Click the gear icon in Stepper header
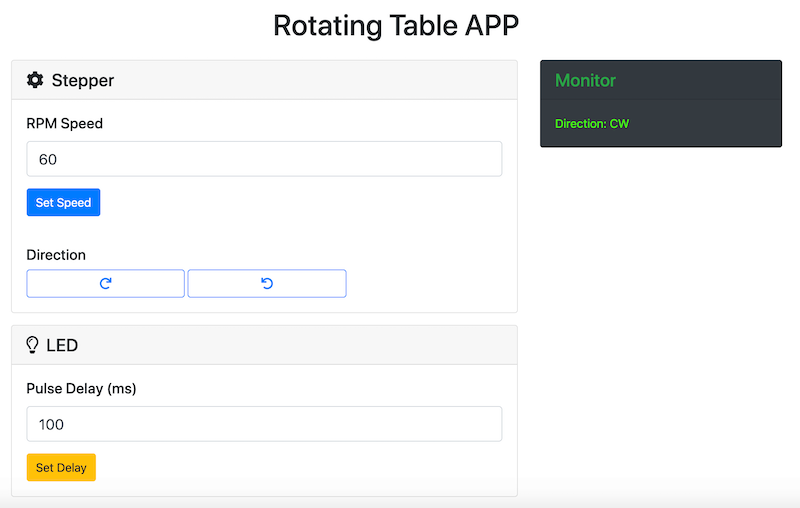Screen dimensions: 800x508 tap(35, 80)
